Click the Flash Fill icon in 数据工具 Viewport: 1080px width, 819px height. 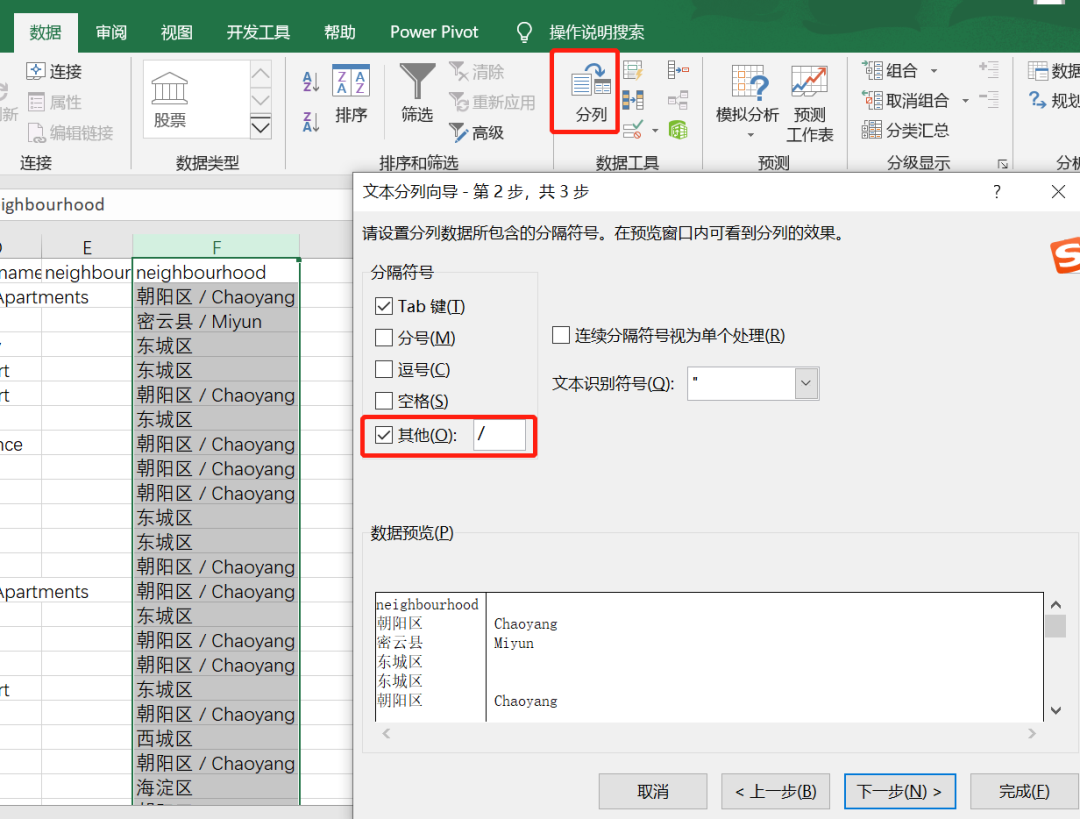(633, 70)
